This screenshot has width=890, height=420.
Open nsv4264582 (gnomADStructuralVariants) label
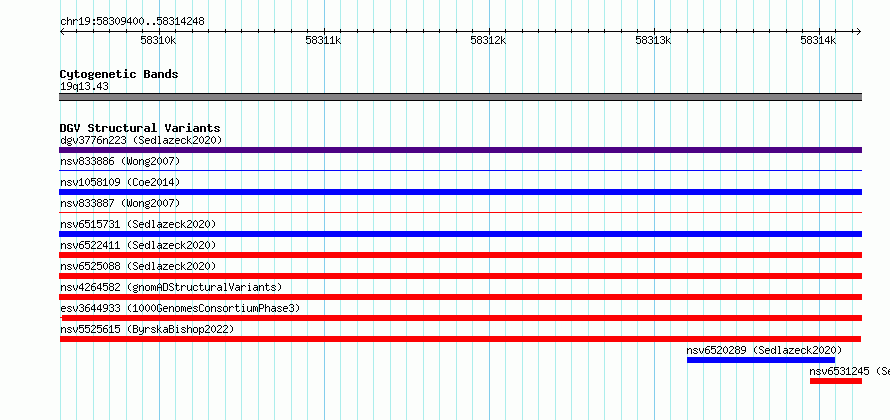171,287
